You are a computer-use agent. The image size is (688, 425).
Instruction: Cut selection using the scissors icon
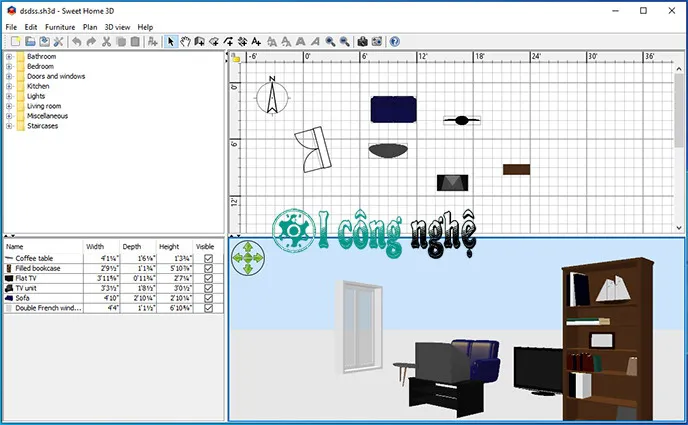(106, 42)
